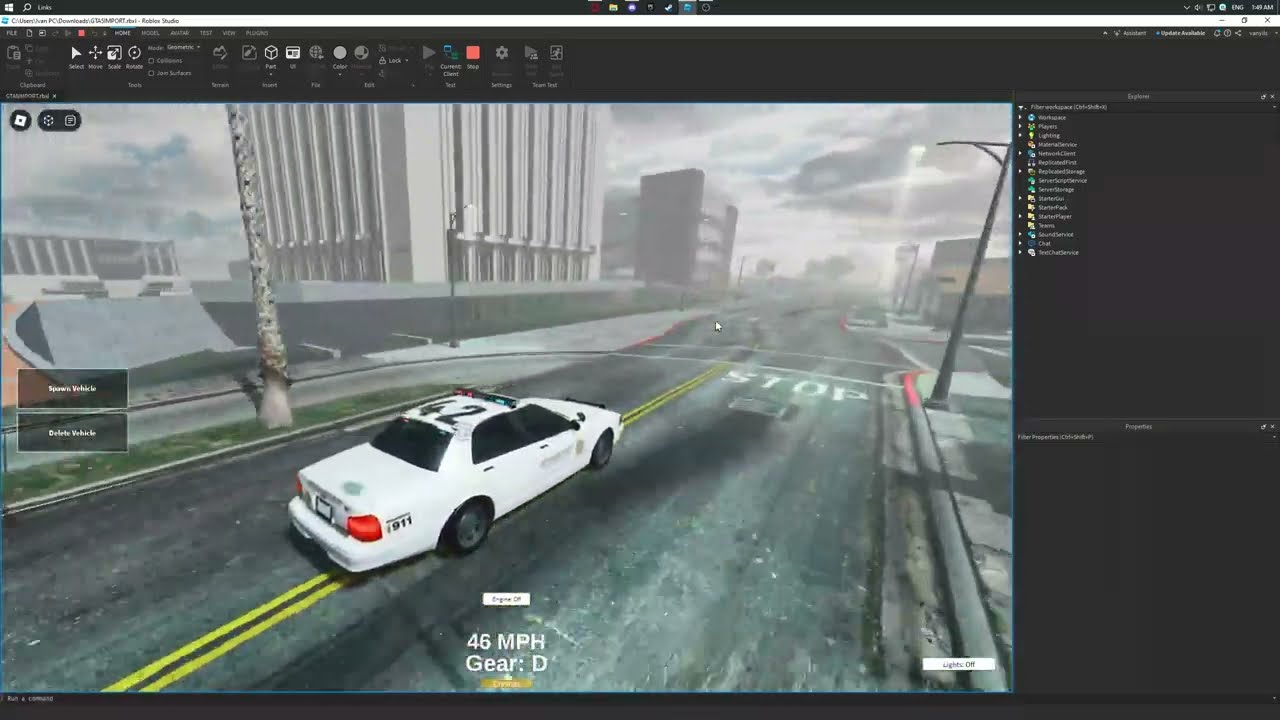
Task: Toggle the Join Surfaces checkbox
Action: [x=151, y=73]
